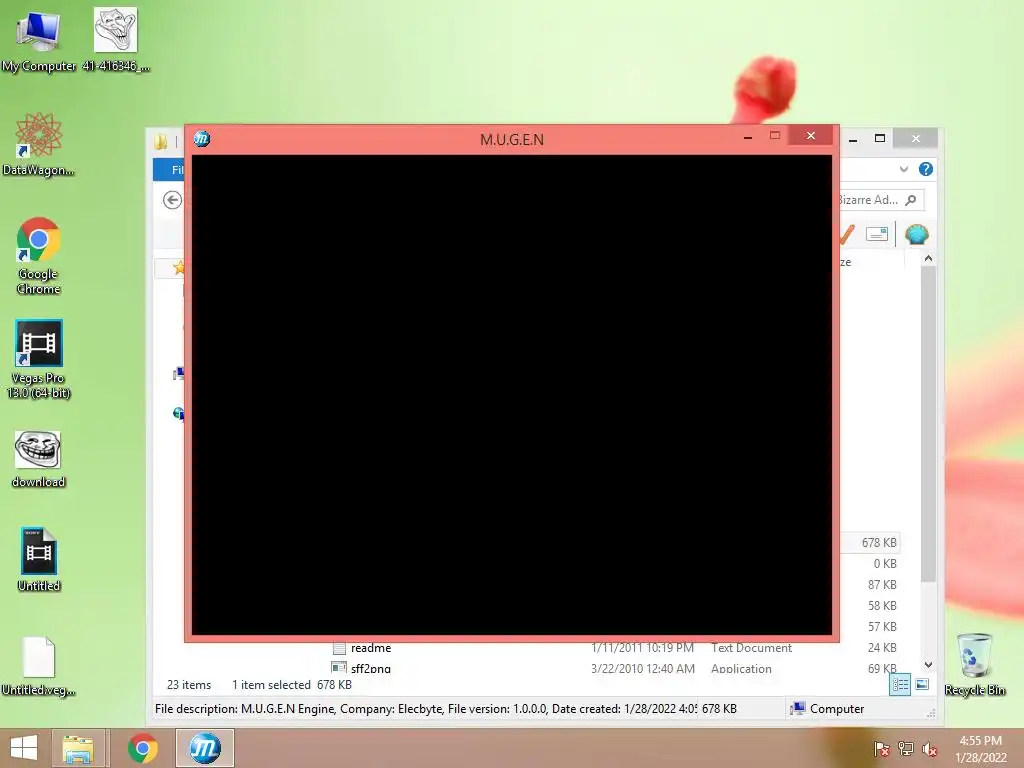Viewport: 1024px width, 768px height.
Task: Select the sff2png application row
Action: click(615, 667)
